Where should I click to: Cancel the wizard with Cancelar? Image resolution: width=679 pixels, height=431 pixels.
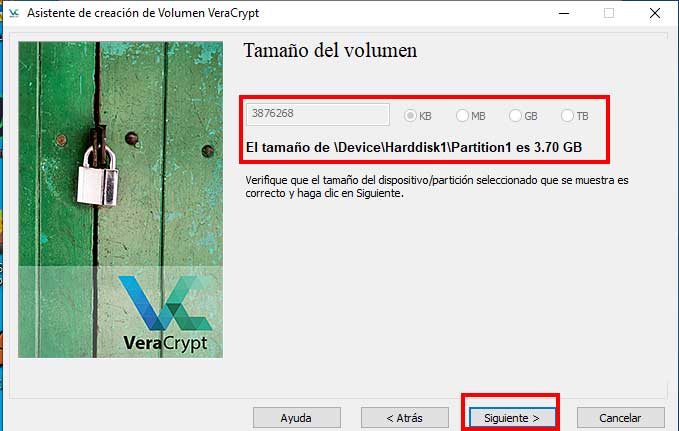tap(621, 418)
